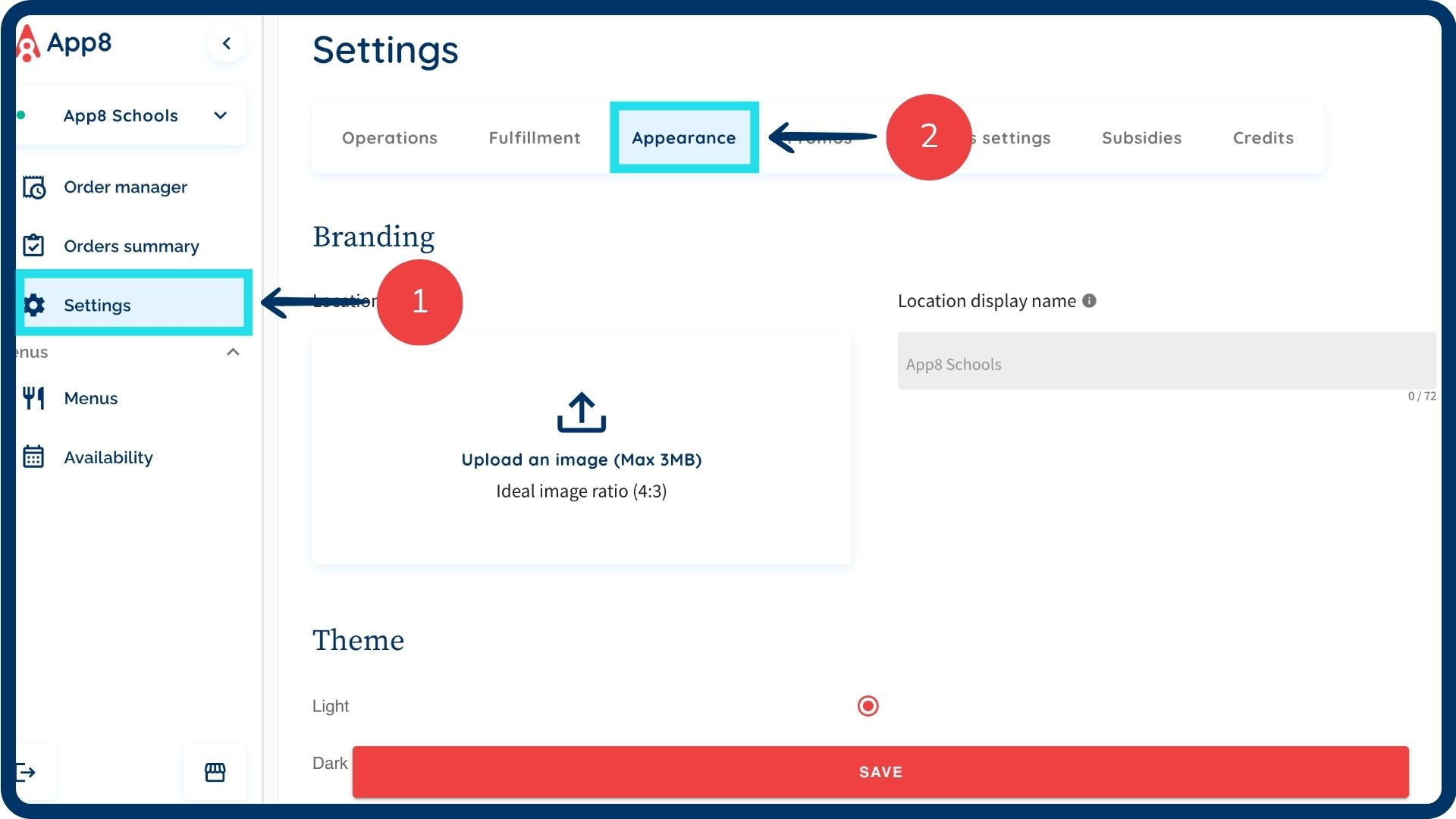Collapse the Menus section chevron
1456x819 pixels.
(x=233, y=352)
